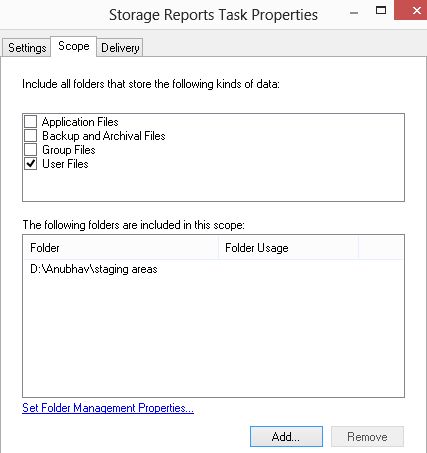Minimize the Storage Reports Task Properties window
The height and width of the screenshot is (453, 427).
pos(354,13)
